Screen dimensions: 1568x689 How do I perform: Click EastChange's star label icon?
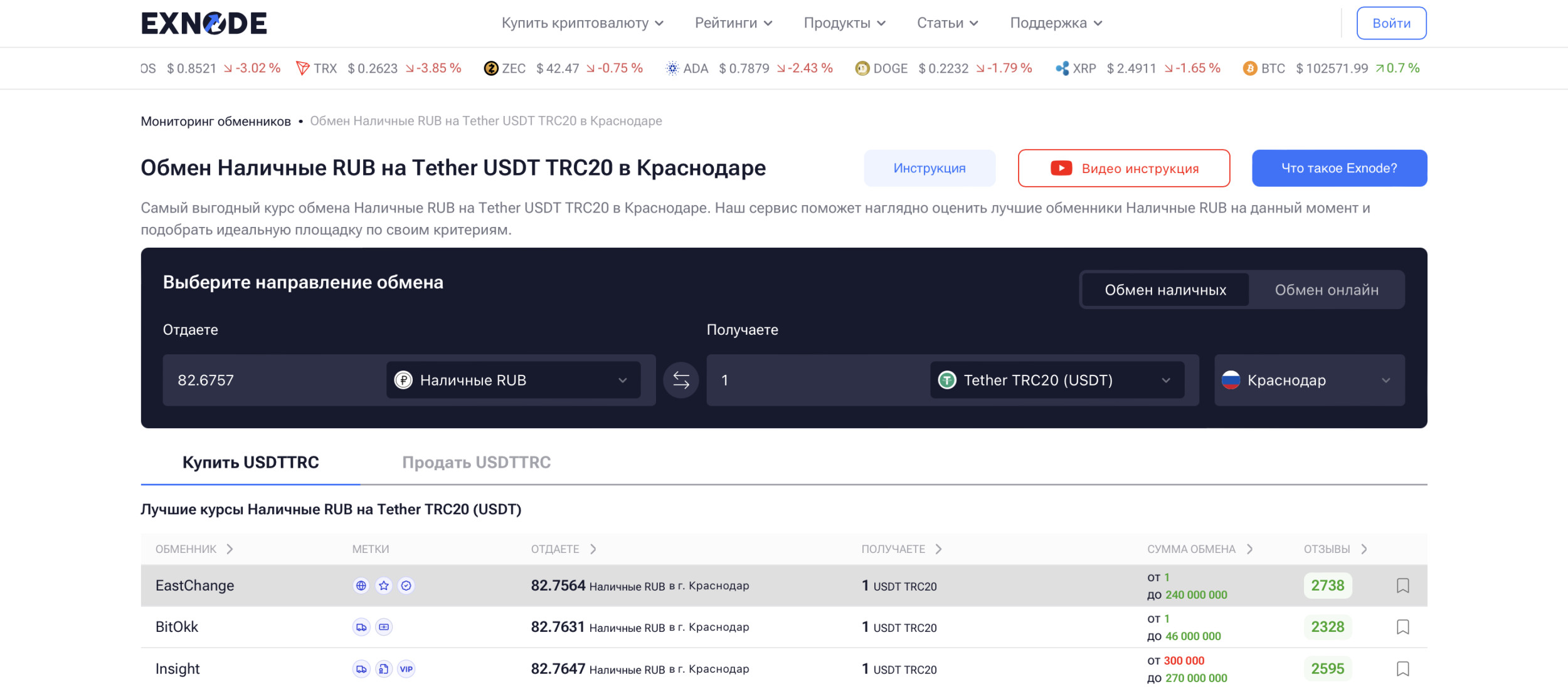click(x=384, y=586)
